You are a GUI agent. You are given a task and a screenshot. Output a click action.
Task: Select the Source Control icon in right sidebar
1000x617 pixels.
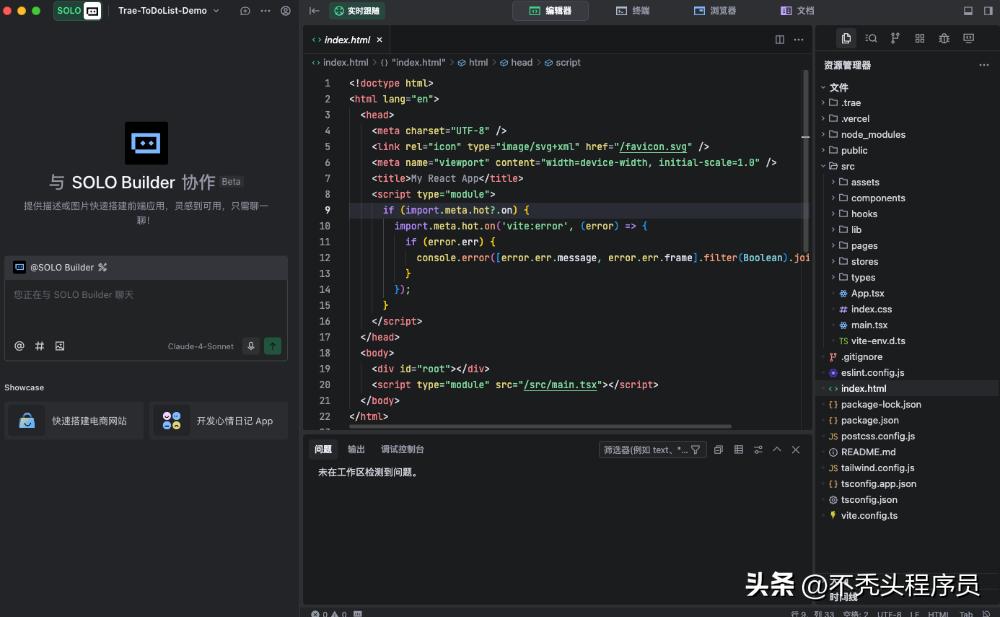895,38
